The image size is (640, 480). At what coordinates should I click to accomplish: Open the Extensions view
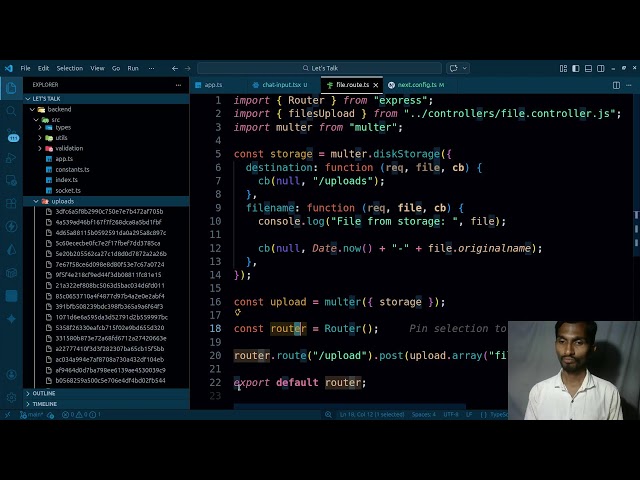[x=11, y=203]
